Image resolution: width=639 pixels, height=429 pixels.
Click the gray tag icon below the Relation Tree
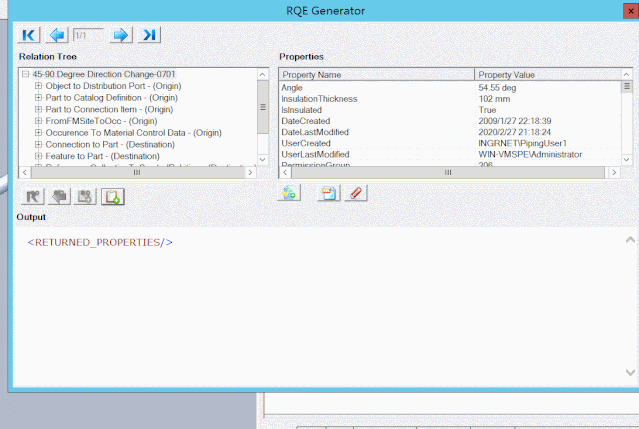coord(59,197)
